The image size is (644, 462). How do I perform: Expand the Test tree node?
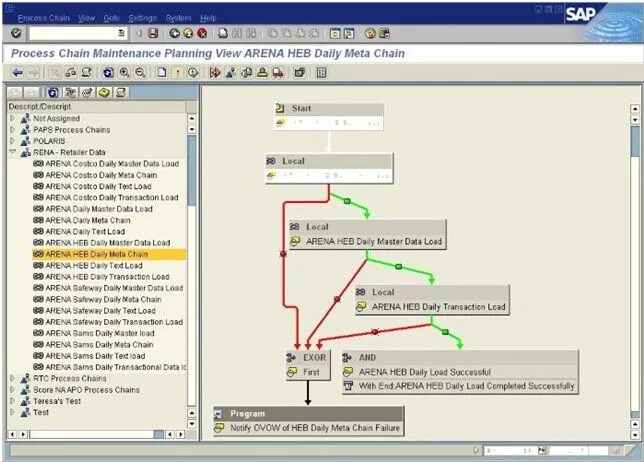(x=12, y=412)
